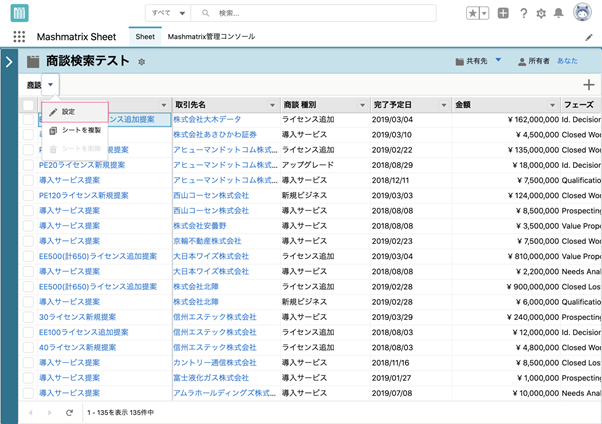602x424 pixels.
Task: Expand the left sidebar chevron
Action: point(9,61)
